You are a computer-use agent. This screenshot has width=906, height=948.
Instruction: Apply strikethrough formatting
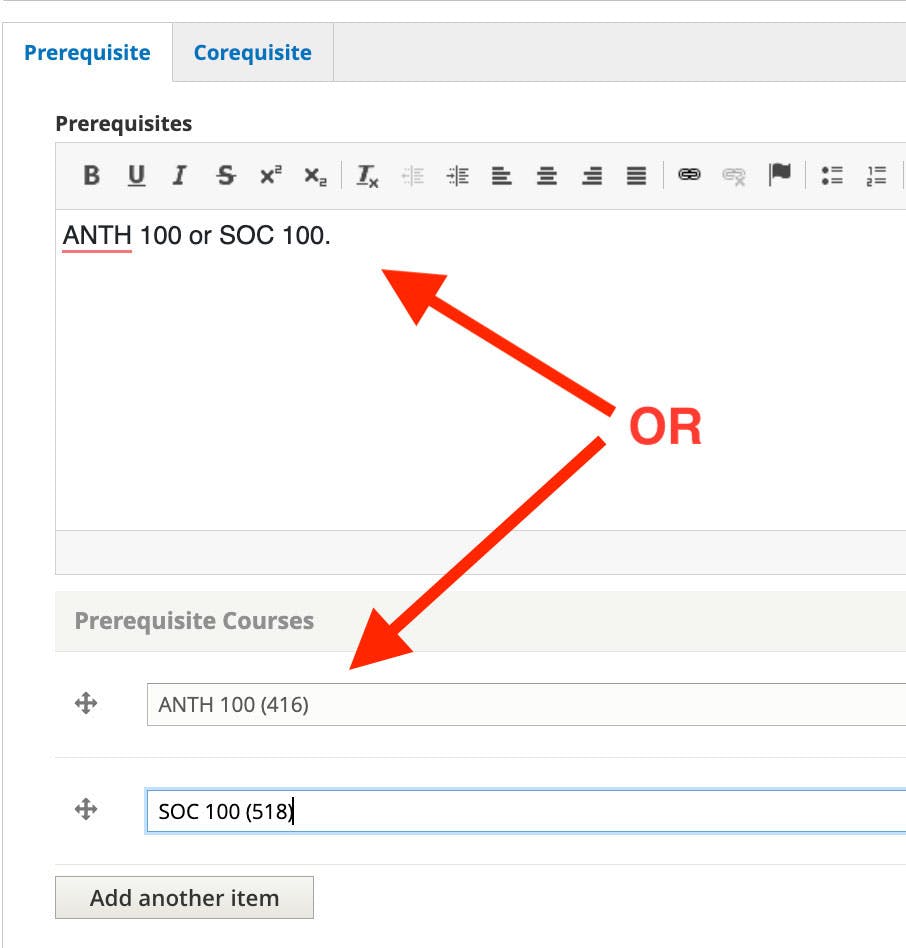(x=226, y=176)
